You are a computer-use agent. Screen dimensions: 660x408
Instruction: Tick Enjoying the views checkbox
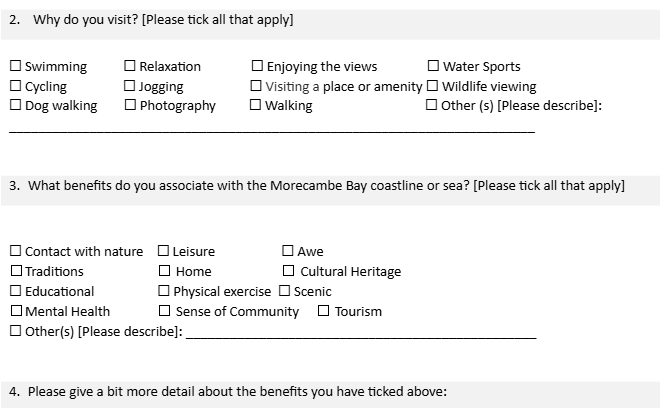click(257, 67)
